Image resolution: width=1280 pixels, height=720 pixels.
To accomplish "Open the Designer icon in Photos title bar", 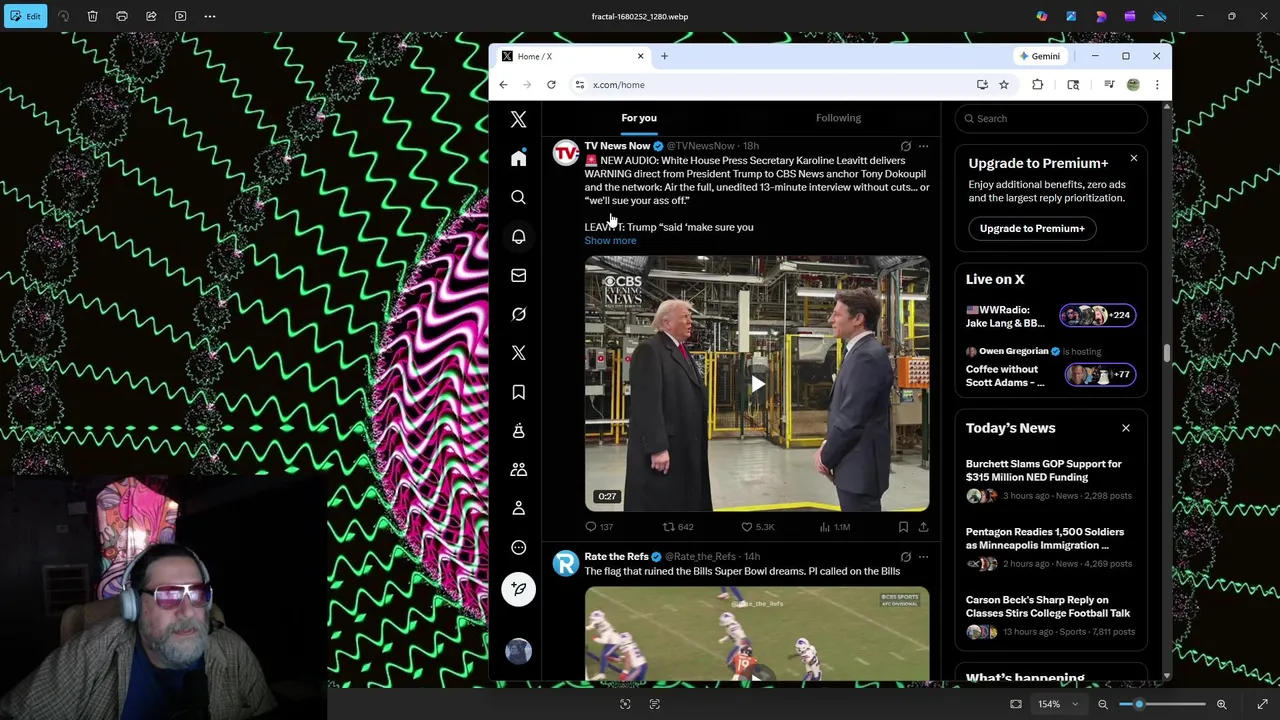I will (1071, 16).
